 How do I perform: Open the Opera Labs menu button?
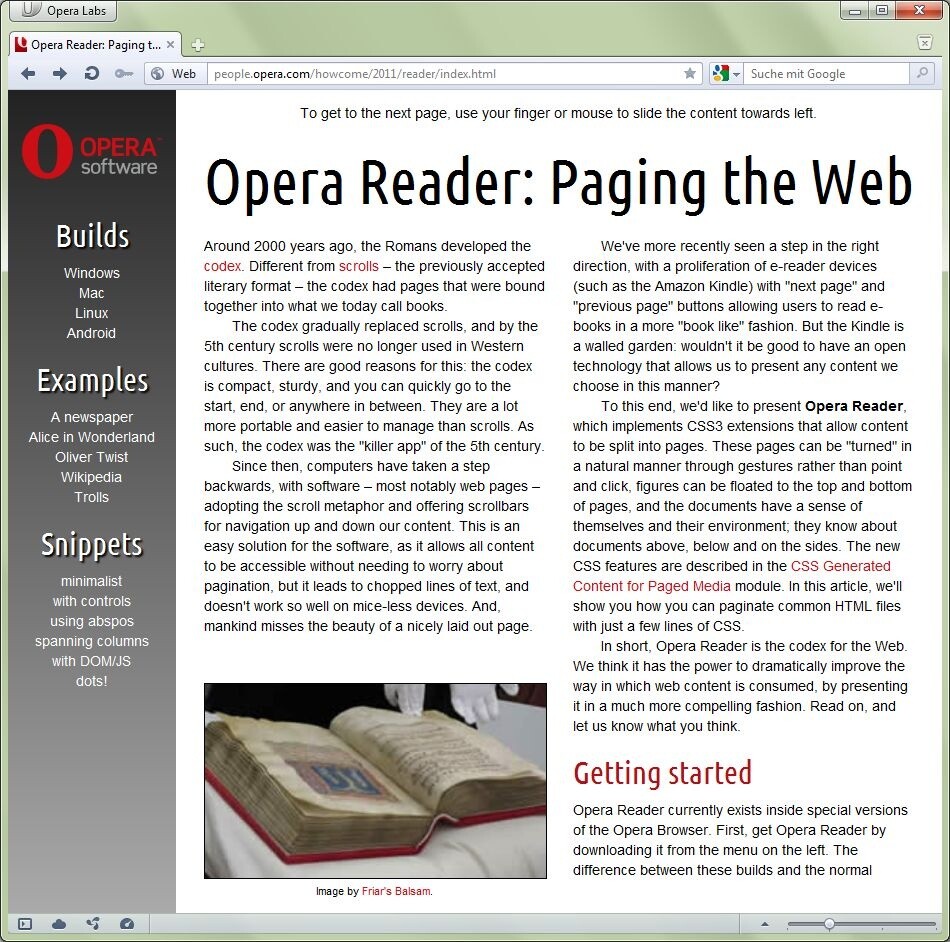point(63,10)
